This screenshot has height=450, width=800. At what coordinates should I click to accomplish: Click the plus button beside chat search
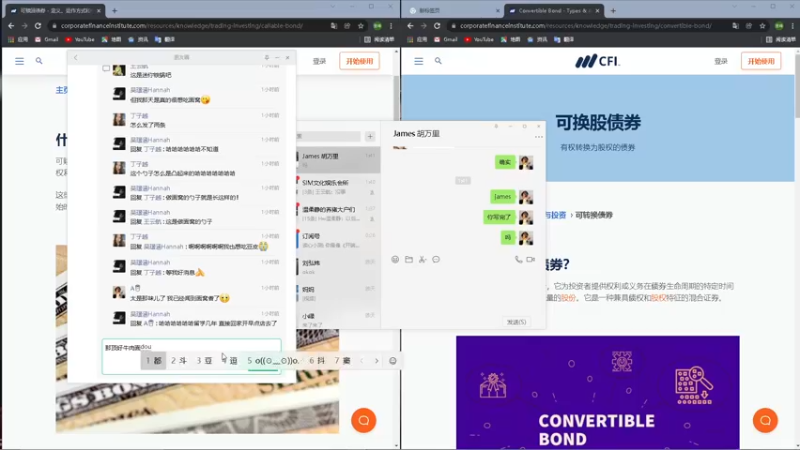click(370, 136)
